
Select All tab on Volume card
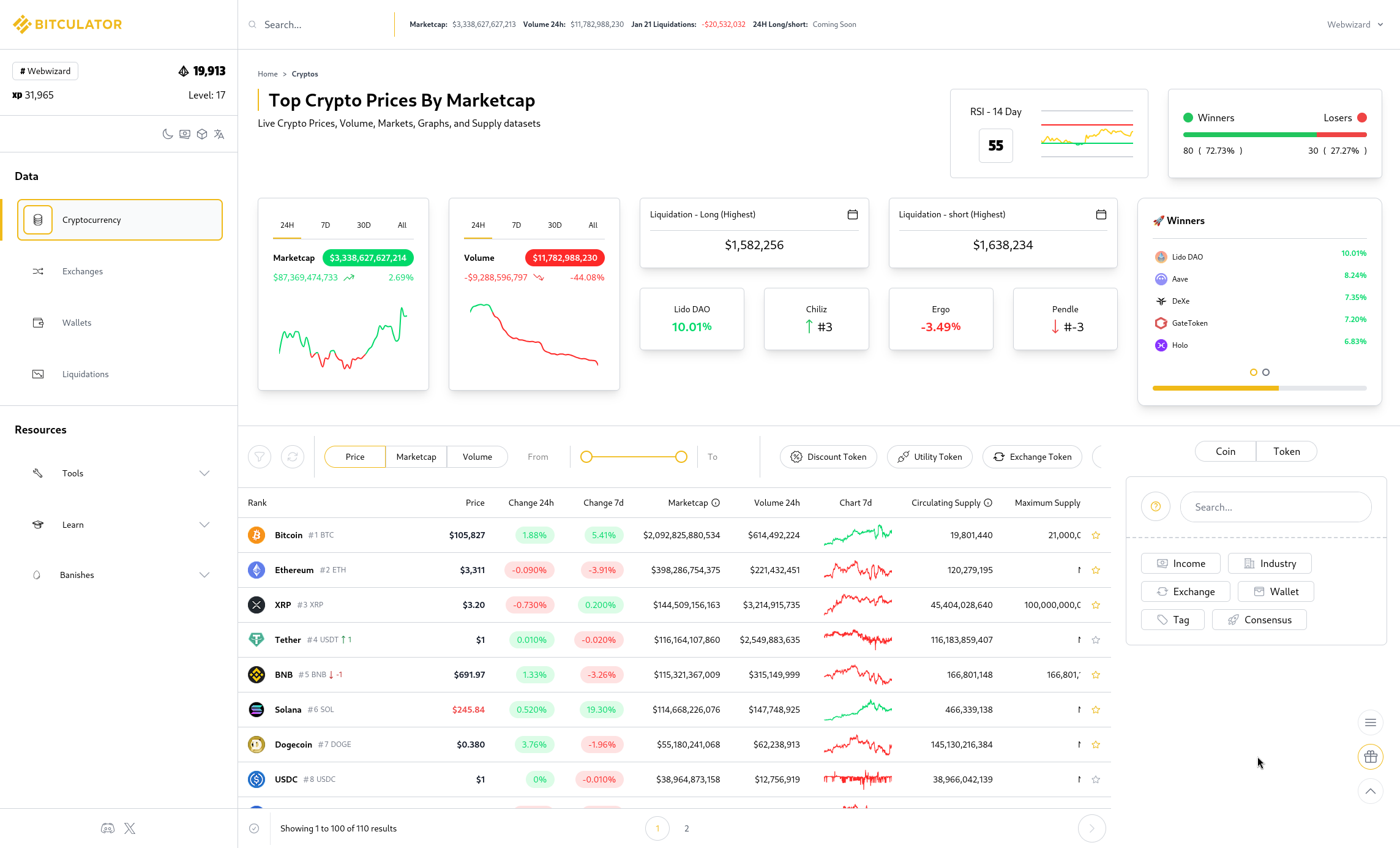tap(593, 225)
